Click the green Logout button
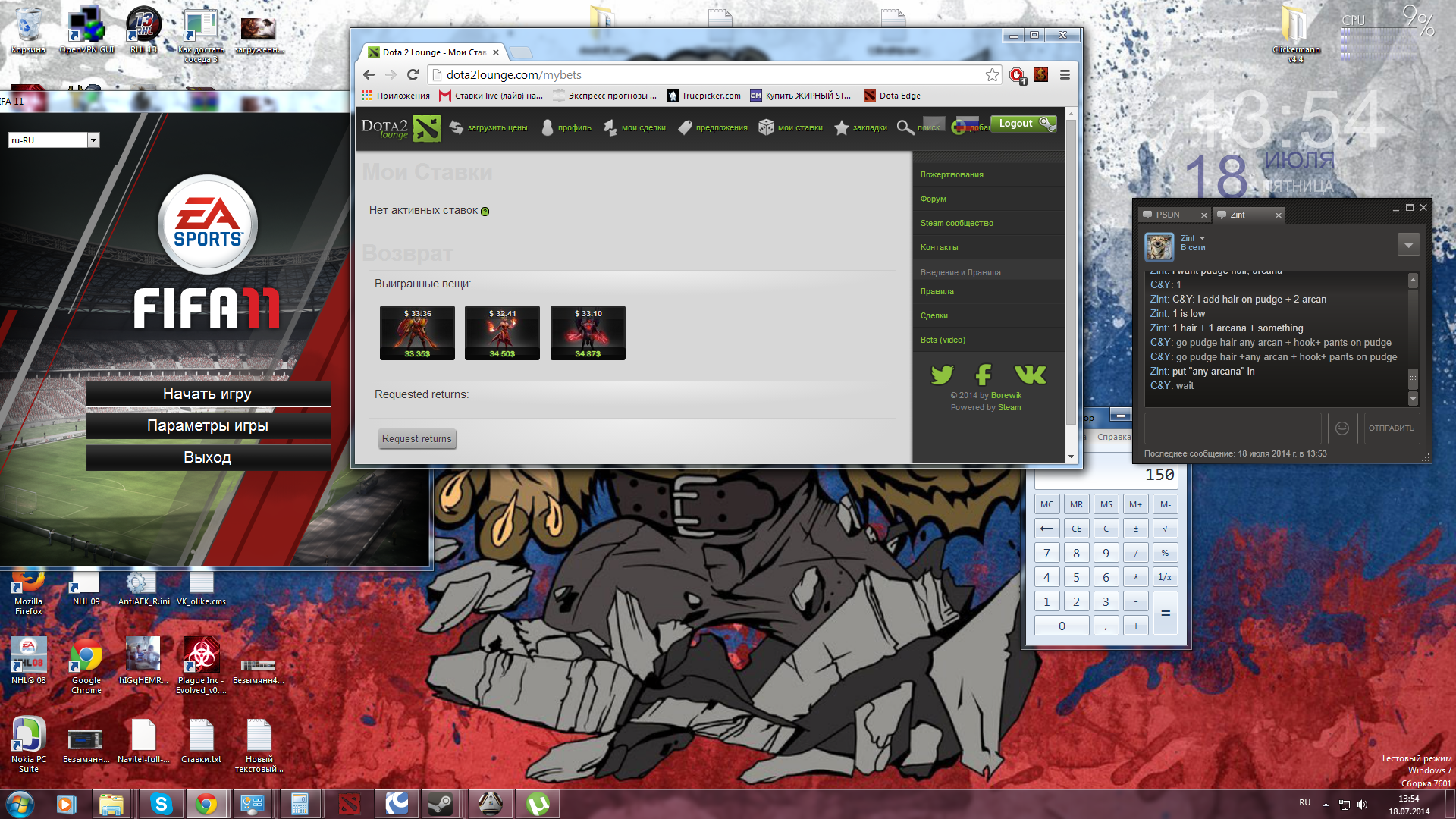 1023,124
